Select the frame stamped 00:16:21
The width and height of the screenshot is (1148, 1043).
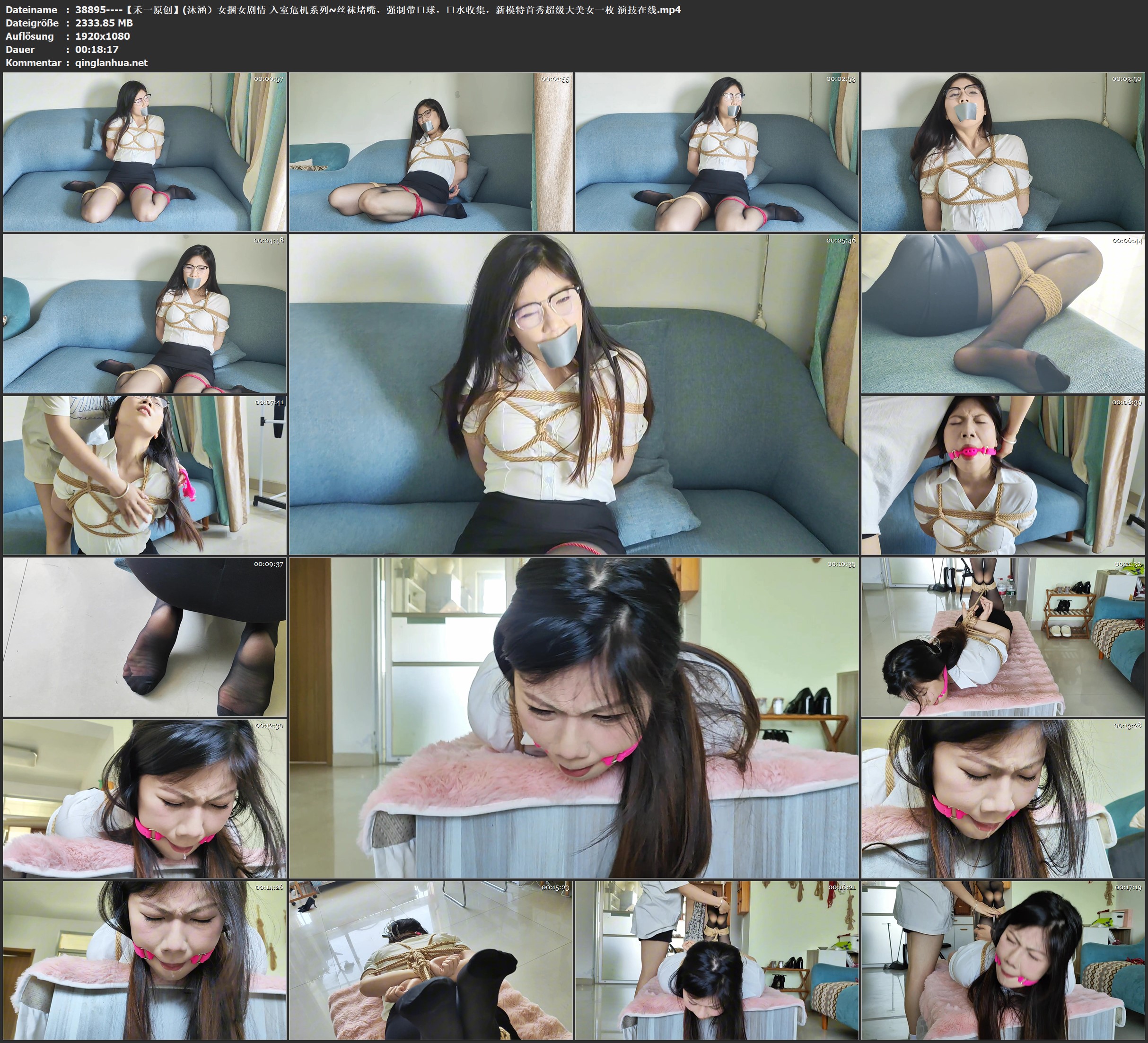point(716,960)
